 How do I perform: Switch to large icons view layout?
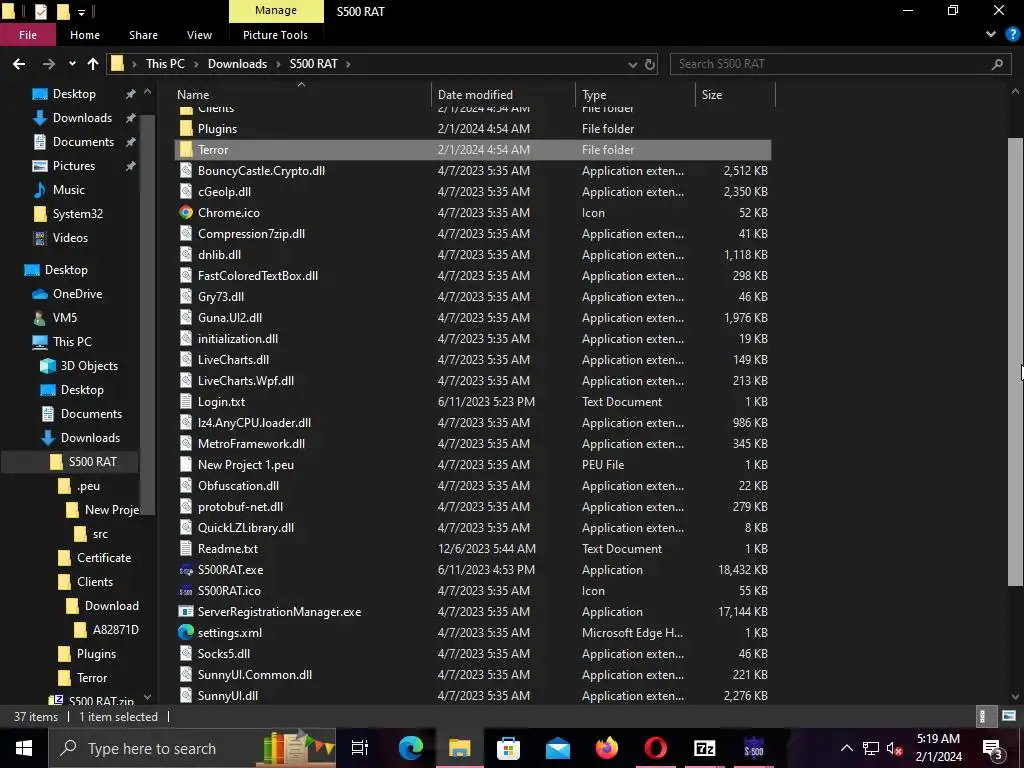(x=1009, y=716)
